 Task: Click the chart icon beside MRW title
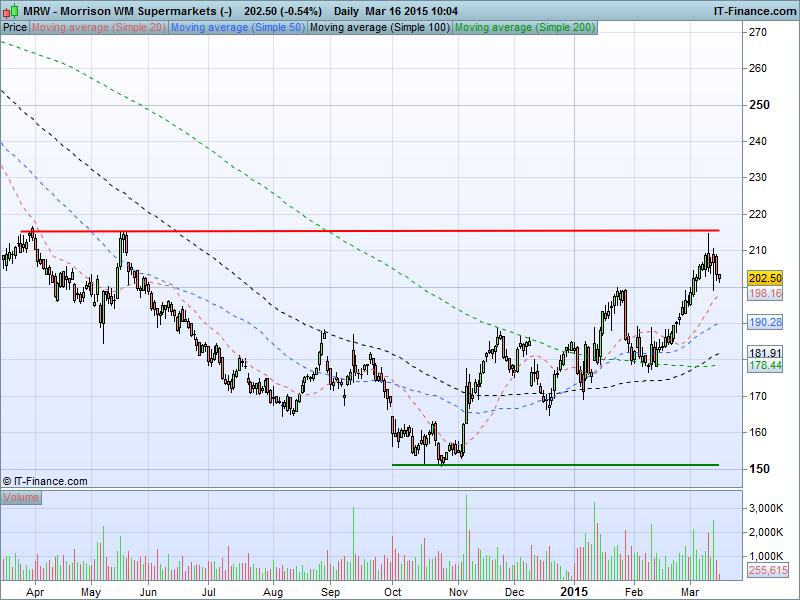tap(9, 10)
